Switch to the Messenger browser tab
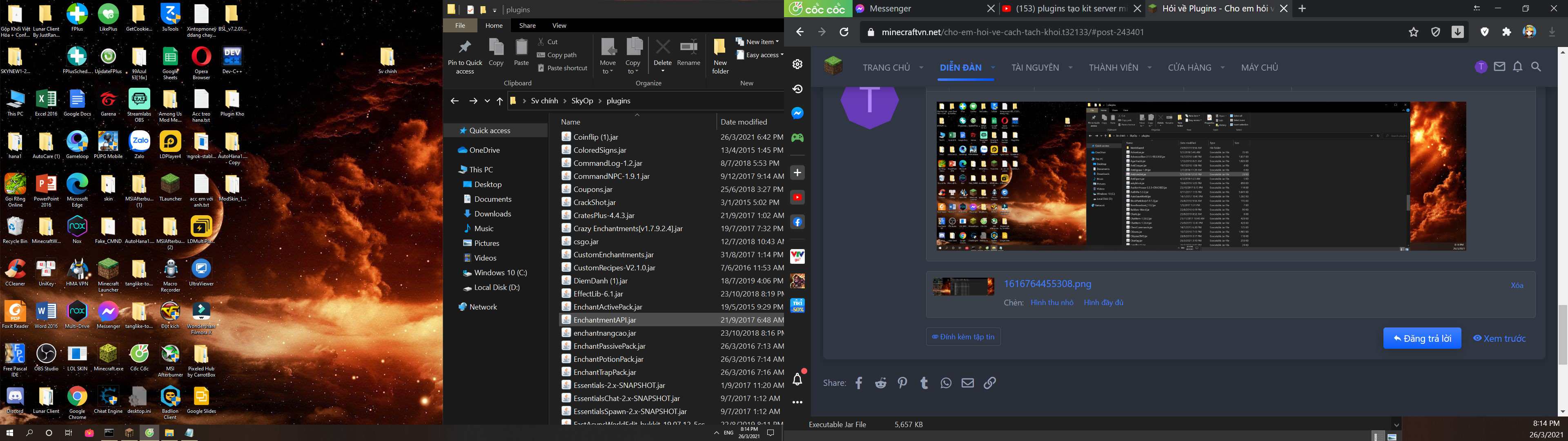The width and height of the screenshot is (1568, 441). point(919,9)
